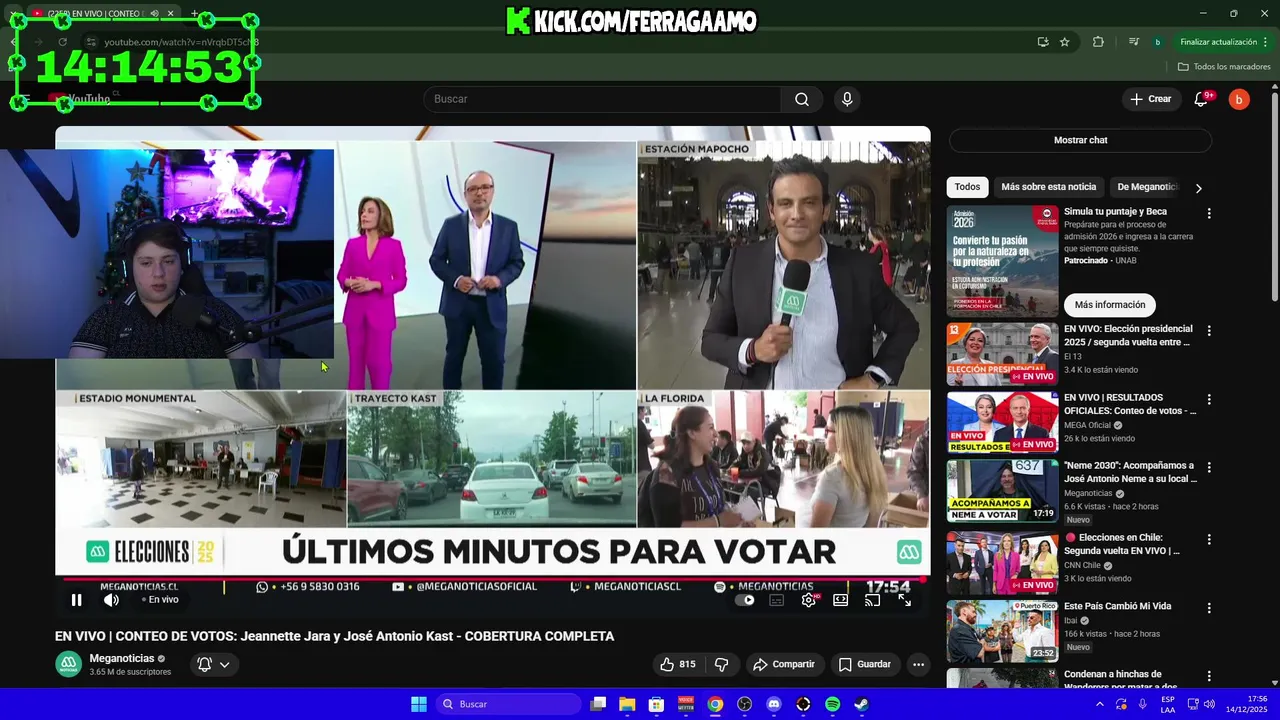Open Chrome extensions puzzle icon
This screenshot has height=720, width=1280.
1098,42
